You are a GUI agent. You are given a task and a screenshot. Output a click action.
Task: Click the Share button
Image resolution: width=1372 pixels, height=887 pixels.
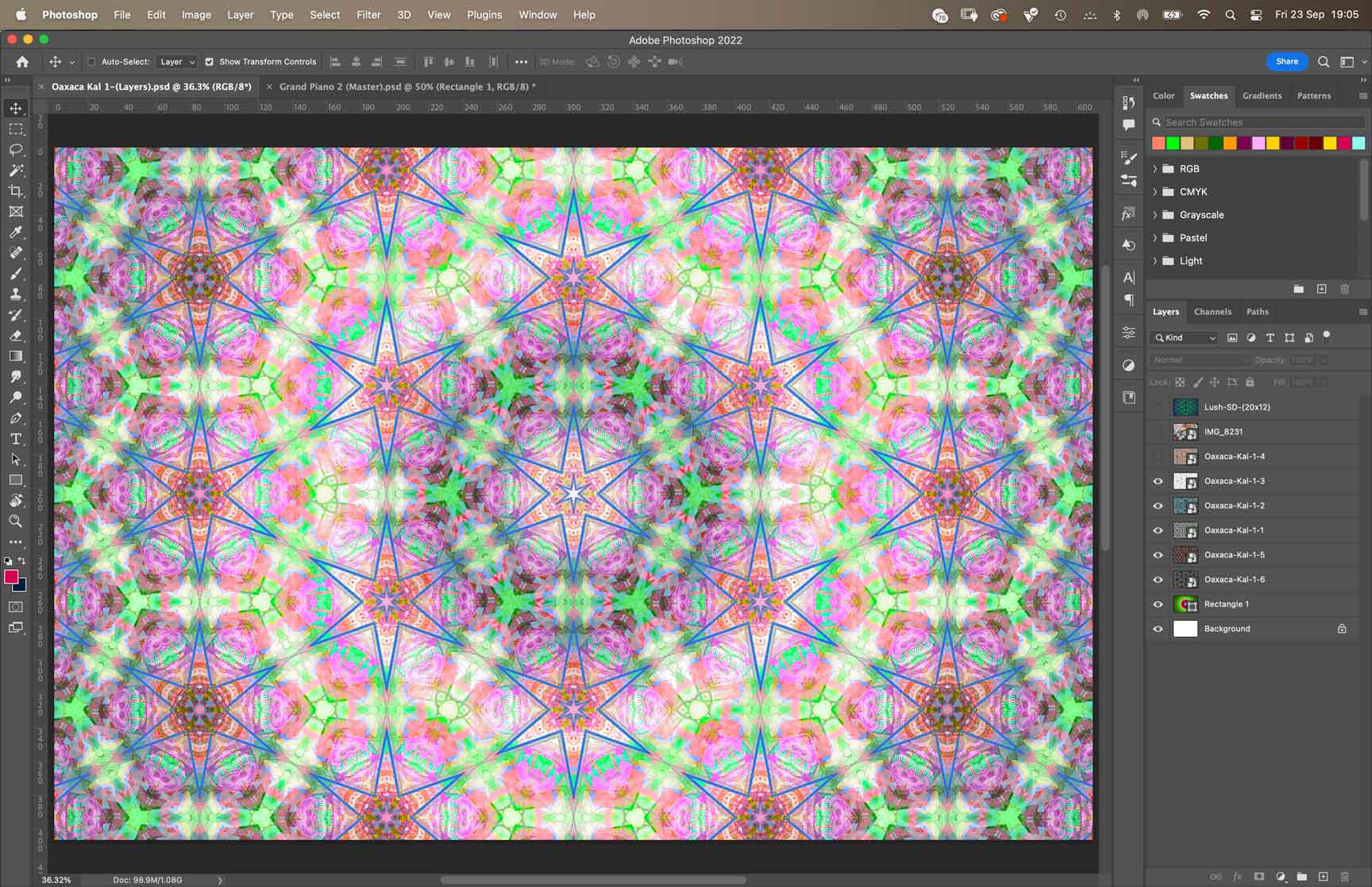(1287, 61)
